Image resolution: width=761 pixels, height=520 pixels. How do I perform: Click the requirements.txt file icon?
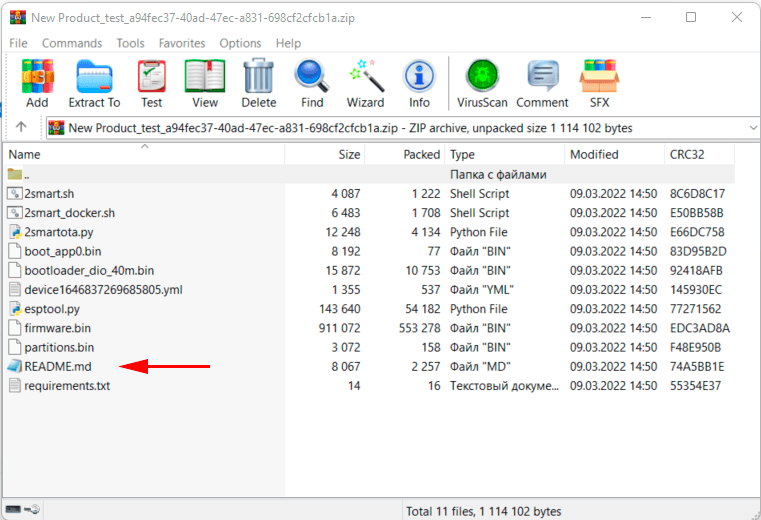(16, 386)
